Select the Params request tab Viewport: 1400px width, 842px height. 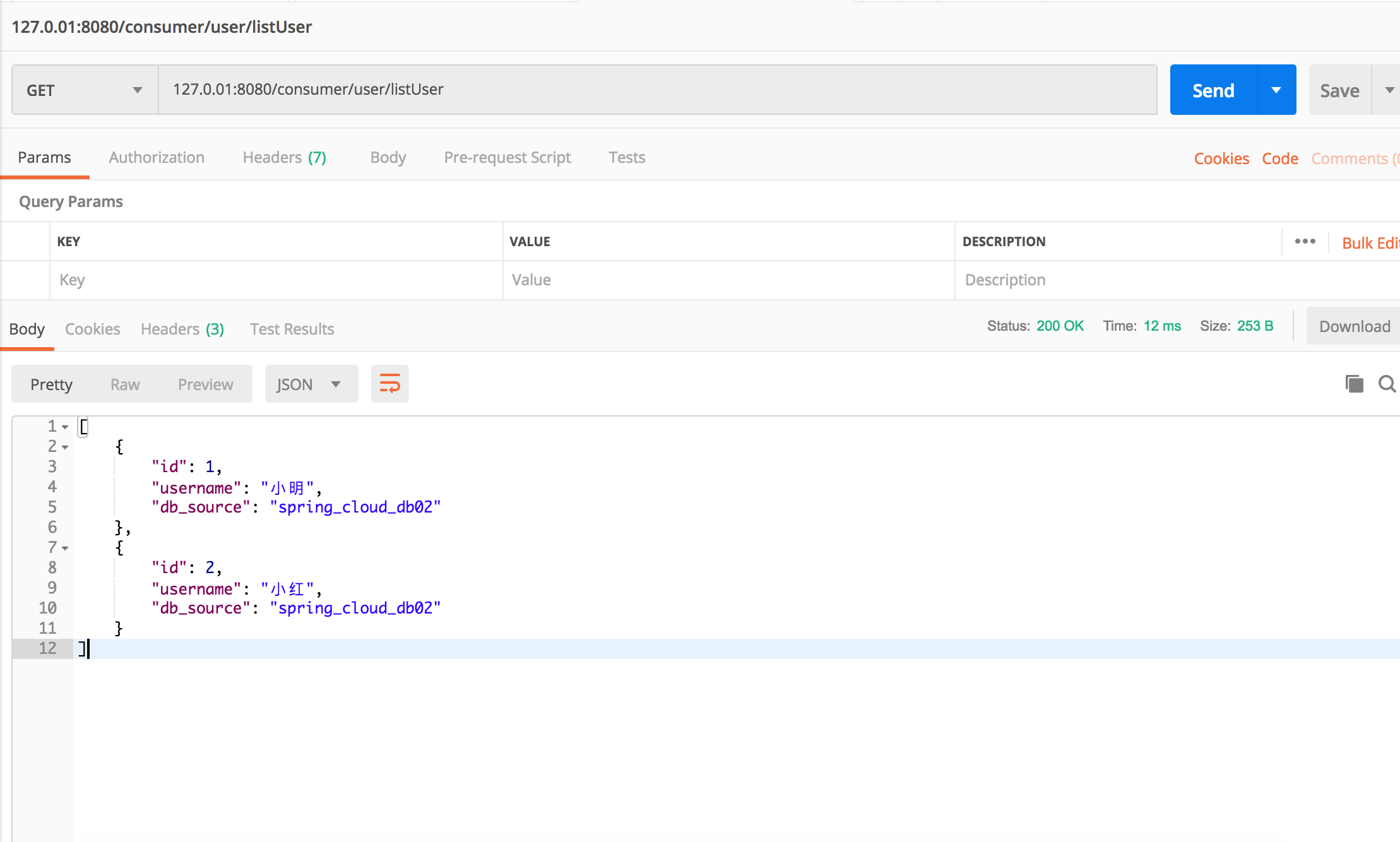point(44,157)
